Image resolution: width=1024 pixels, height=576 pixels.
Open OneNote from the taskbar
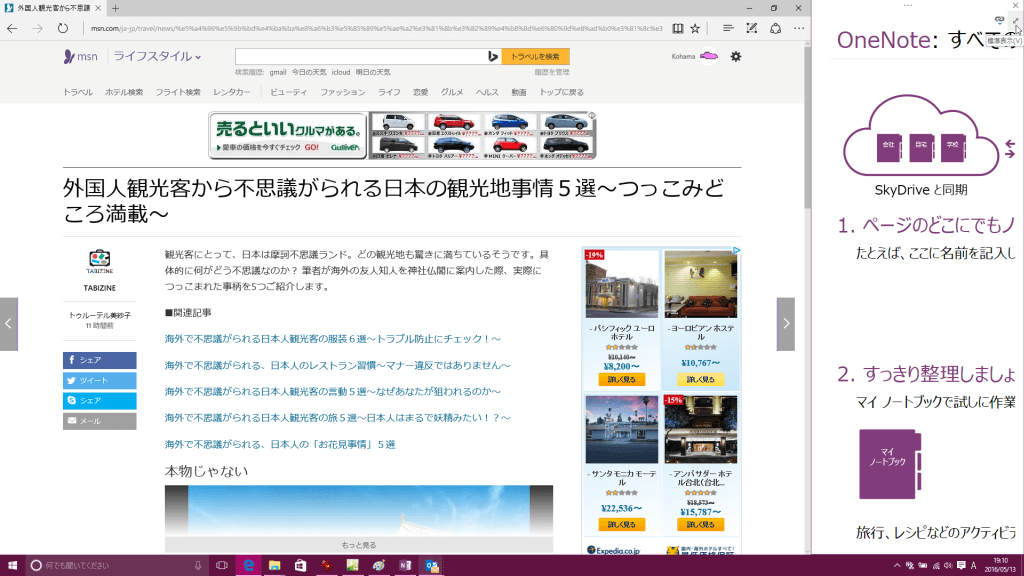click(x=405, y=566)
